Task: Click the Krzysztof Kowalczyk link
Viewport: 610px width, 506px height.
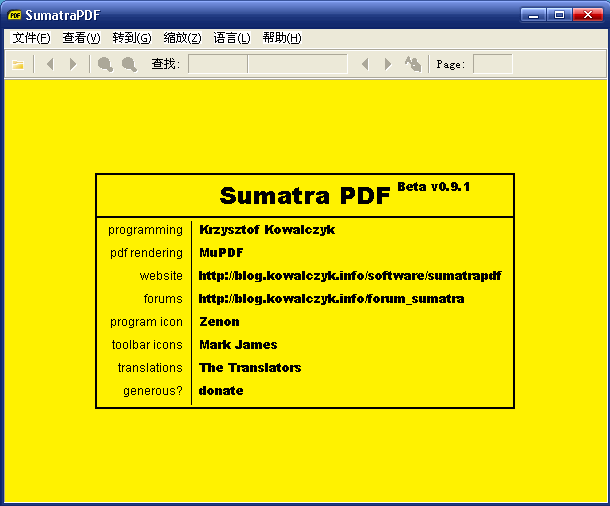Action: tap(267, 230)
